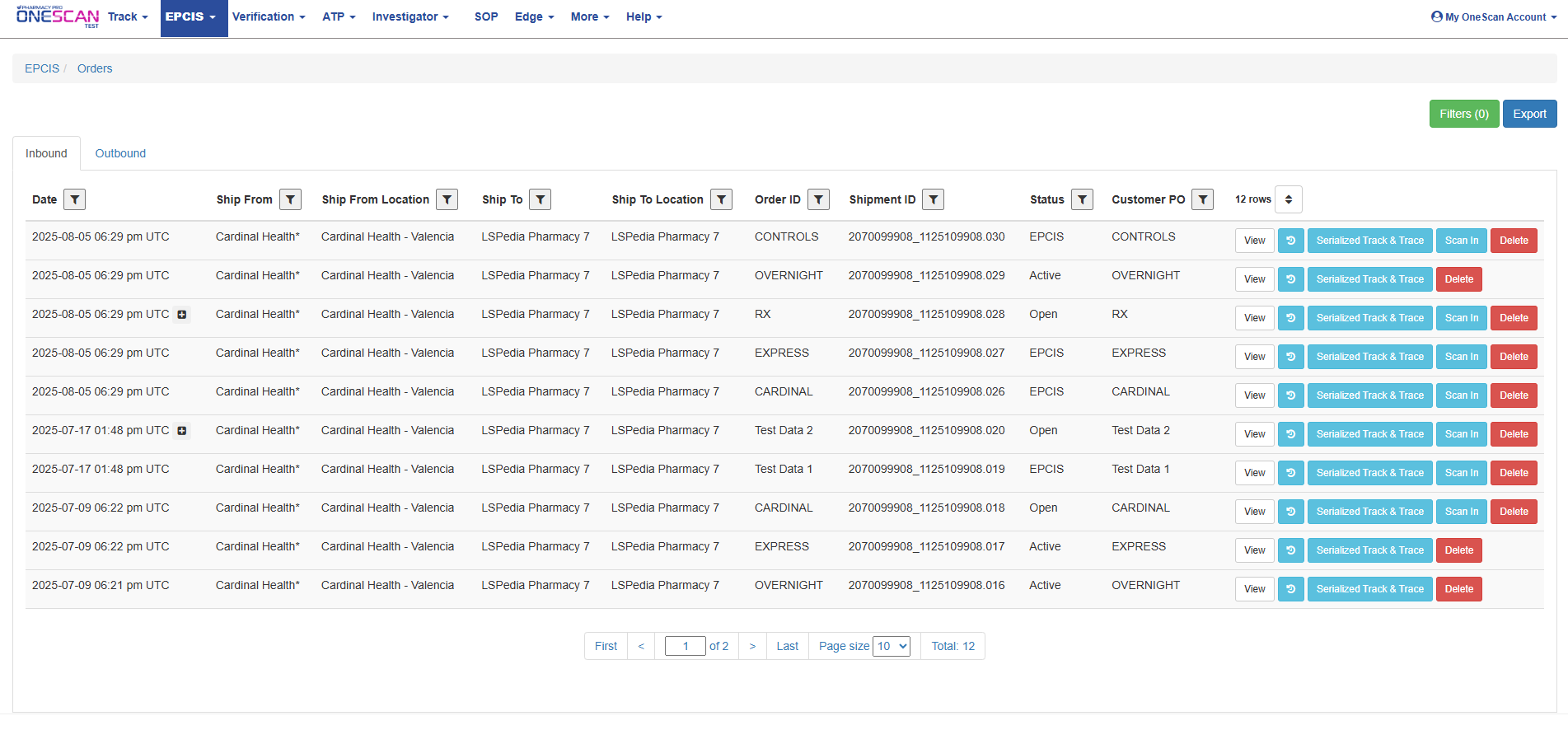The image size is (1568, 744).
Task: Open the Edge dropdown menu
Action: pyautogui.click(x=534, y=16)
